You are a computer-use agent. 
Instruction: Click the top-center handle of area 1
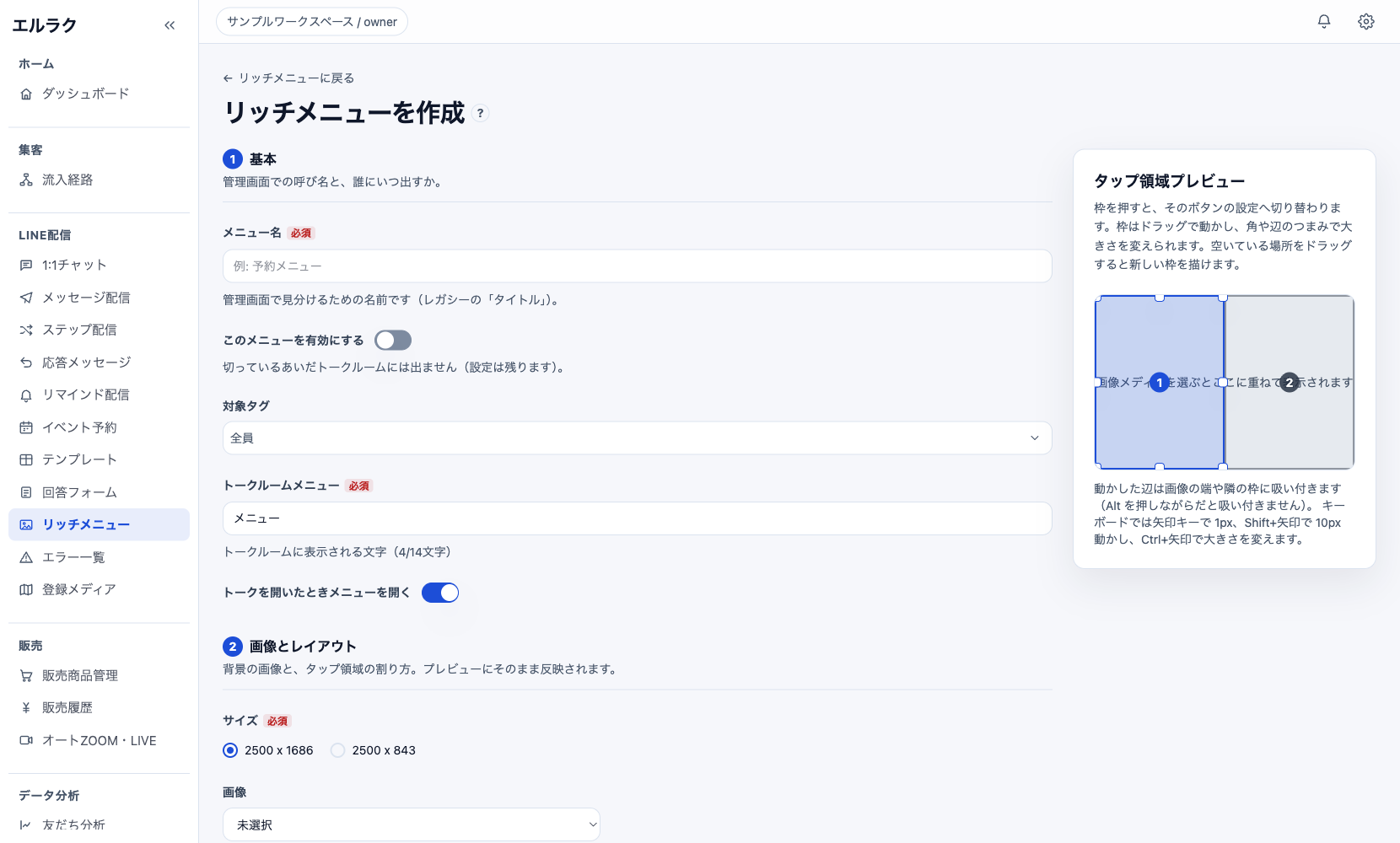(x=1160, y=297)
